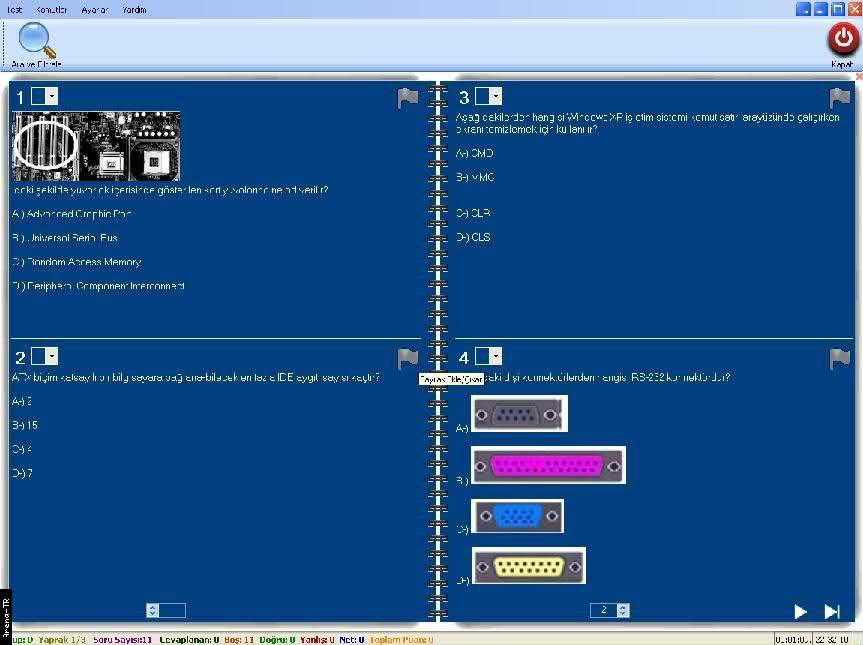Flag question 2 for review
The height and width of the screenshot is (645, 863).
tap(408, 358)
